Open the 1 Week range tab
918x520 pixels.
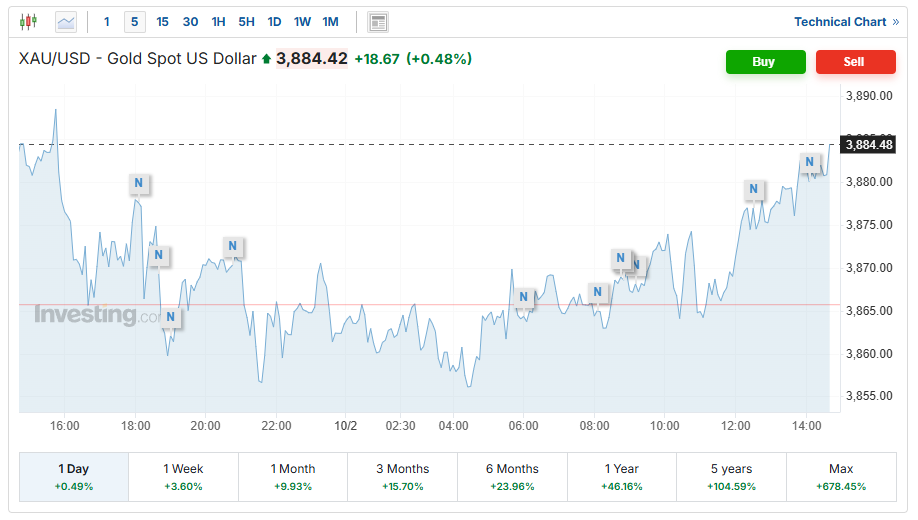click(183, 476)
